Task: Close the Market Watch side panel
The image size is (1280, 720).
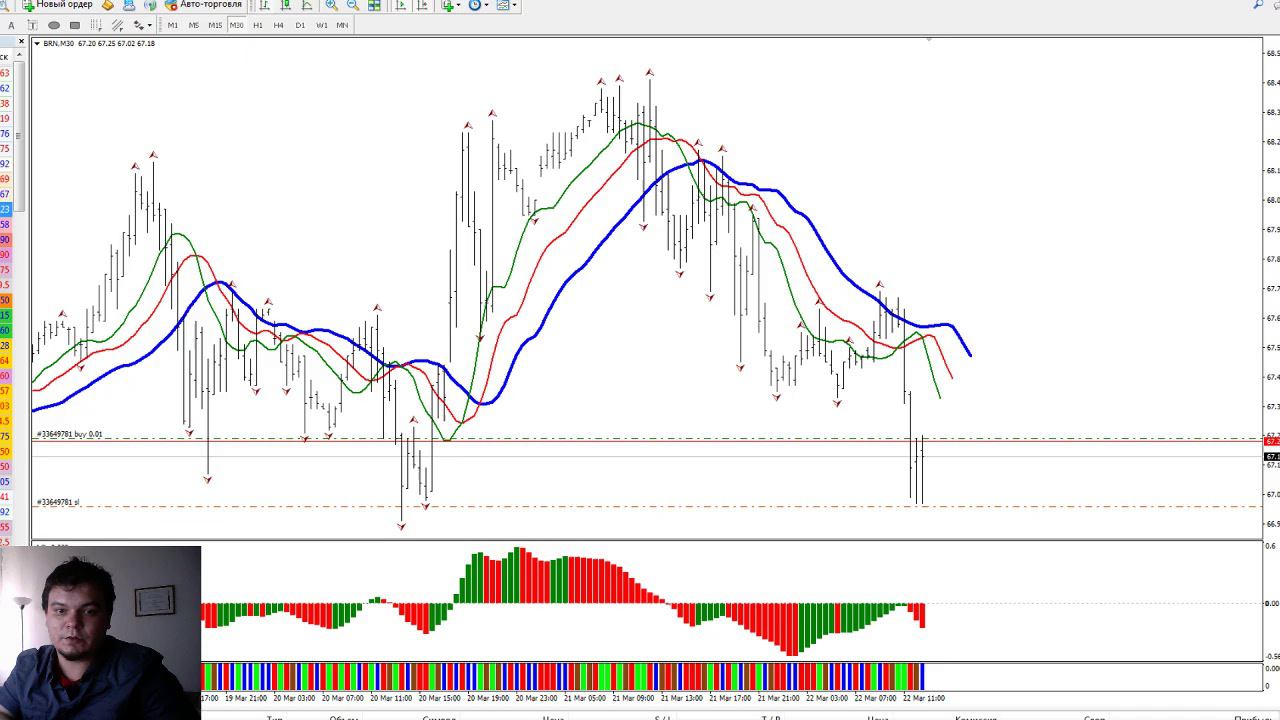Action: (x=20, y=41)
